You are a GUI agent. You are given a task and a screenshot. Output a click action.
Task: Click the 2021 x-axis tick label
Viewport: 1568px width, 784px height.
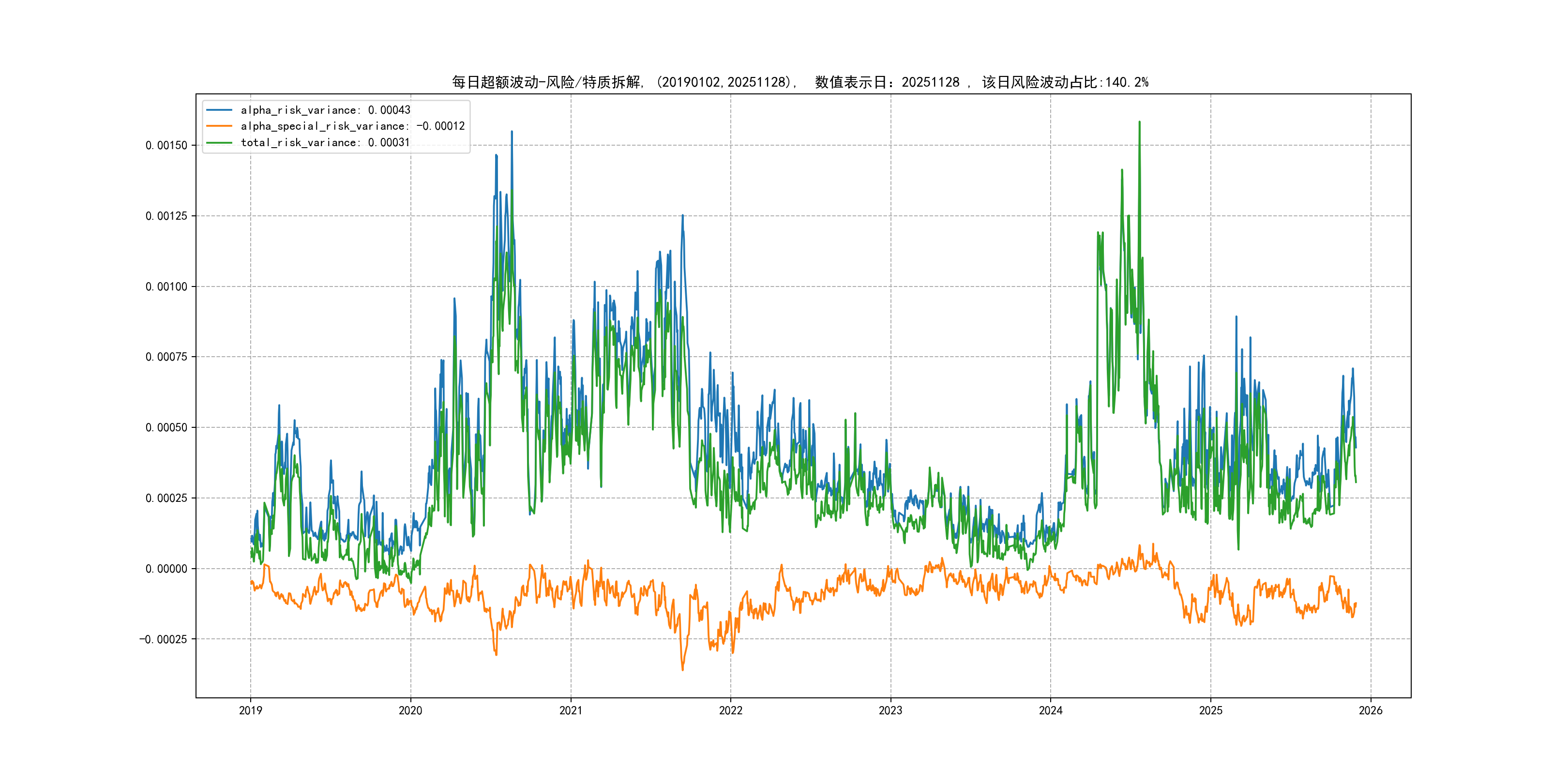coord(571,710)
